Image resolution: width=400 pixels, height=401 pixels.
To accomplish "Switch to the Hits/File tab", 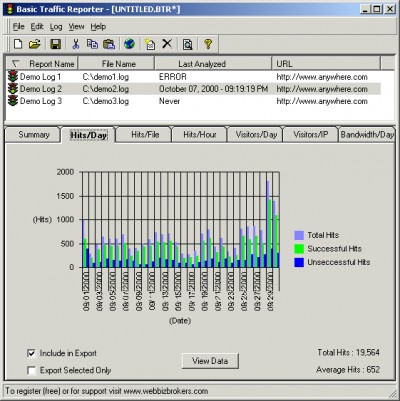I will point(145,135).
